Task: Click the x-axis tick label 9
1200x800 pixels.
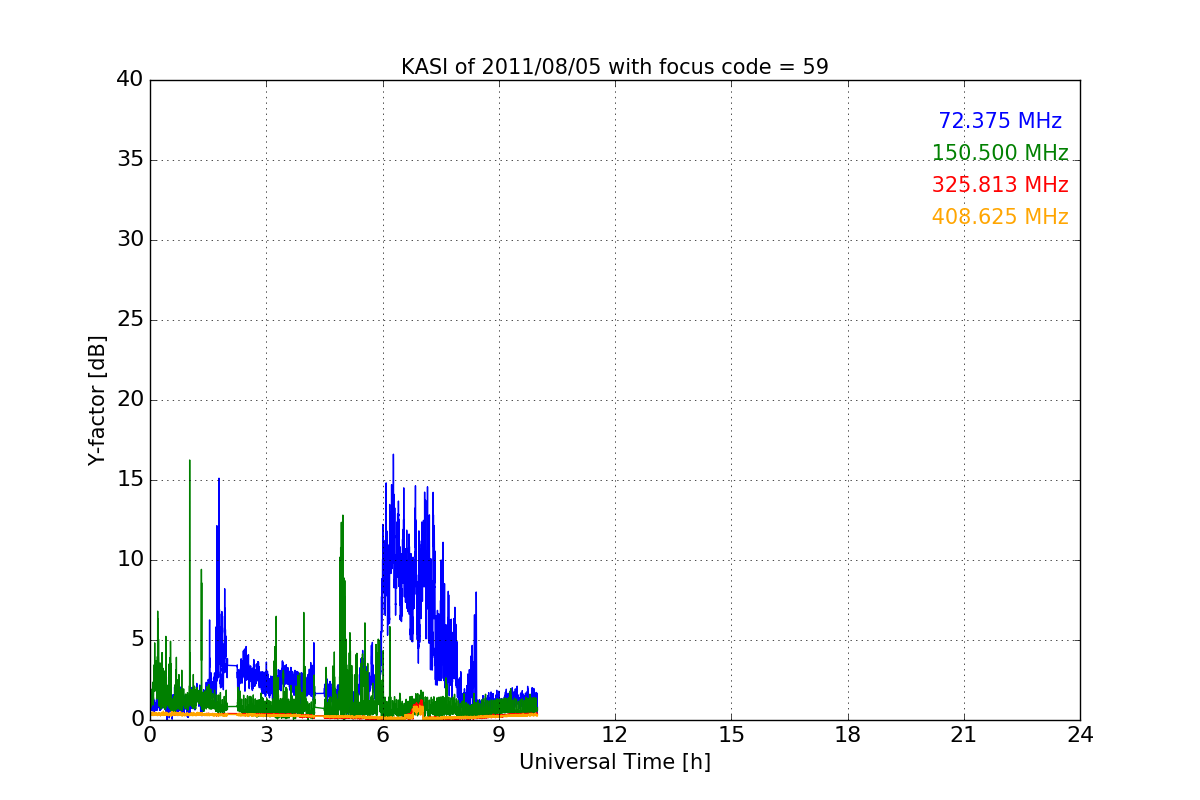Action: pyautogui.click(x=499, y=735)
